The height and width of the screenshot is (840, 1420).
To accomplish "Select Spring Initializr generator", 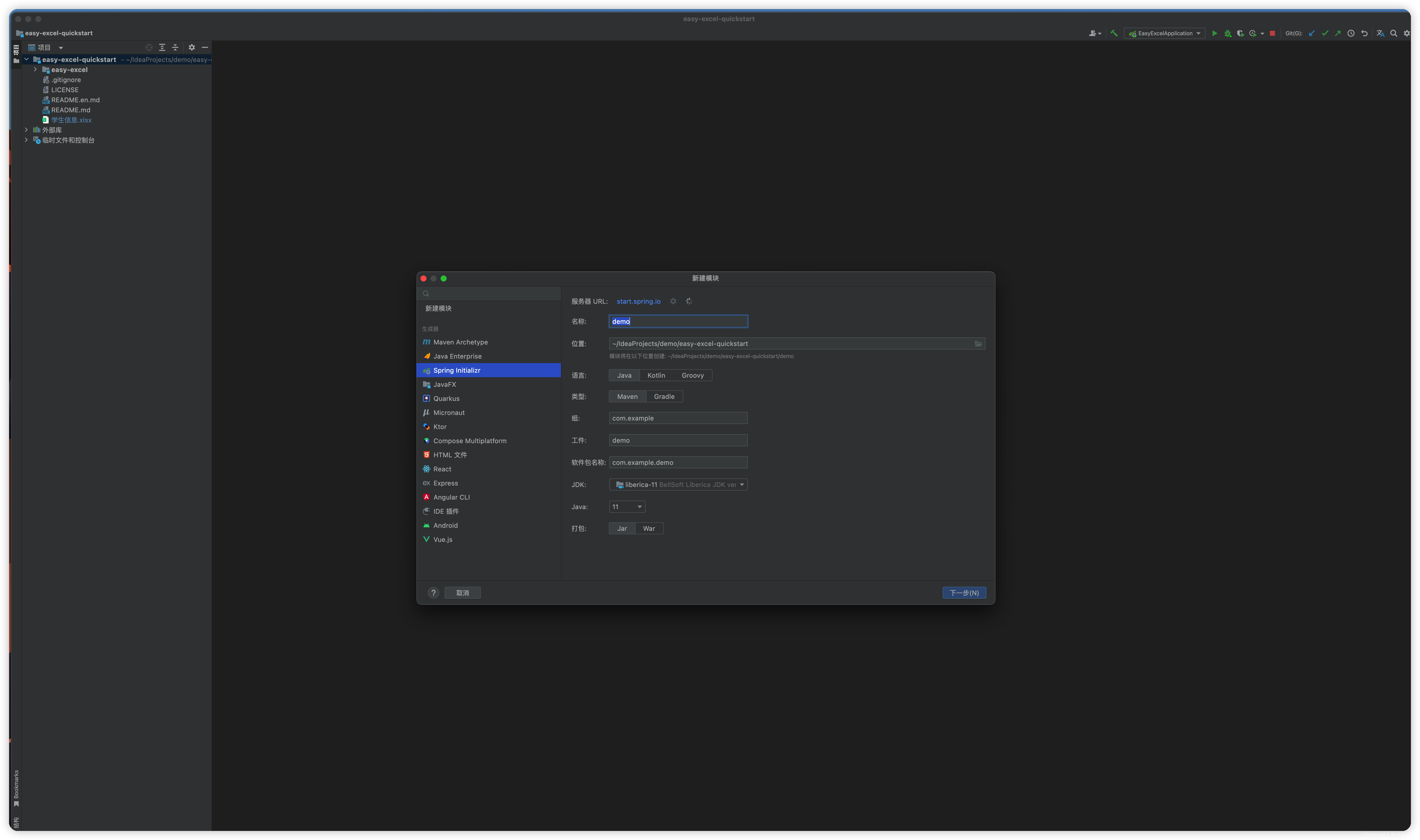I will [488, 370].
